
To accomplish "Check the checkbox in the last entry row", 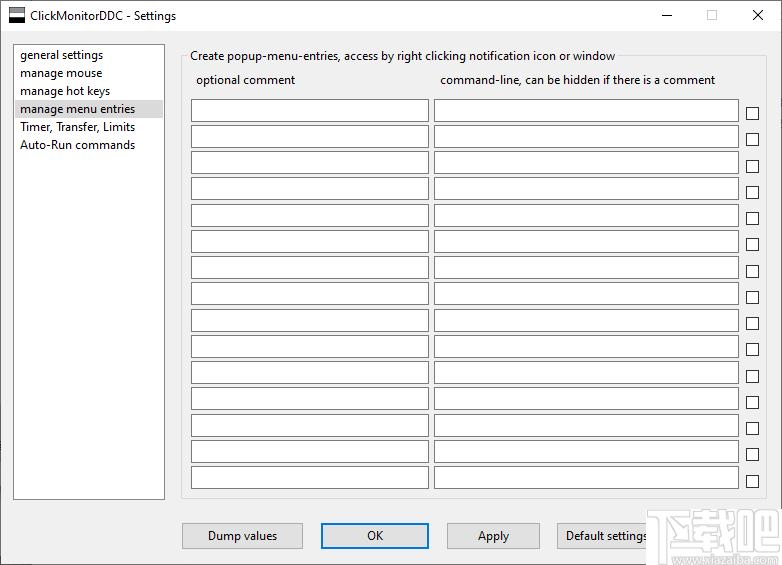I will point(753,481).
